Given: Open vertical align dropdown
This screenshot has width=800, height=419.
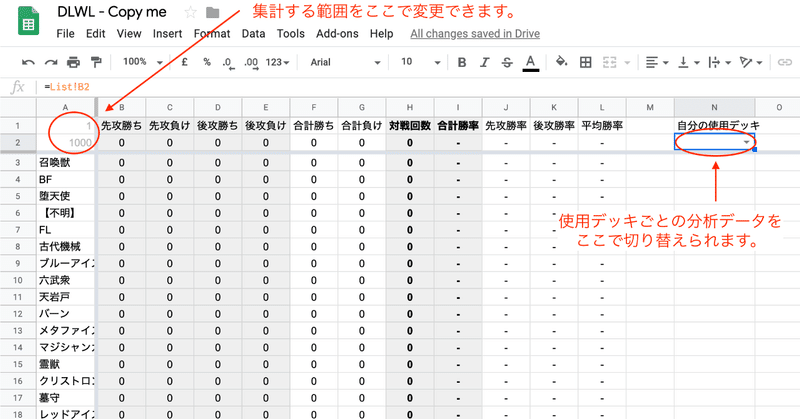Looking at the screenshot, I should tap(688, 62).
